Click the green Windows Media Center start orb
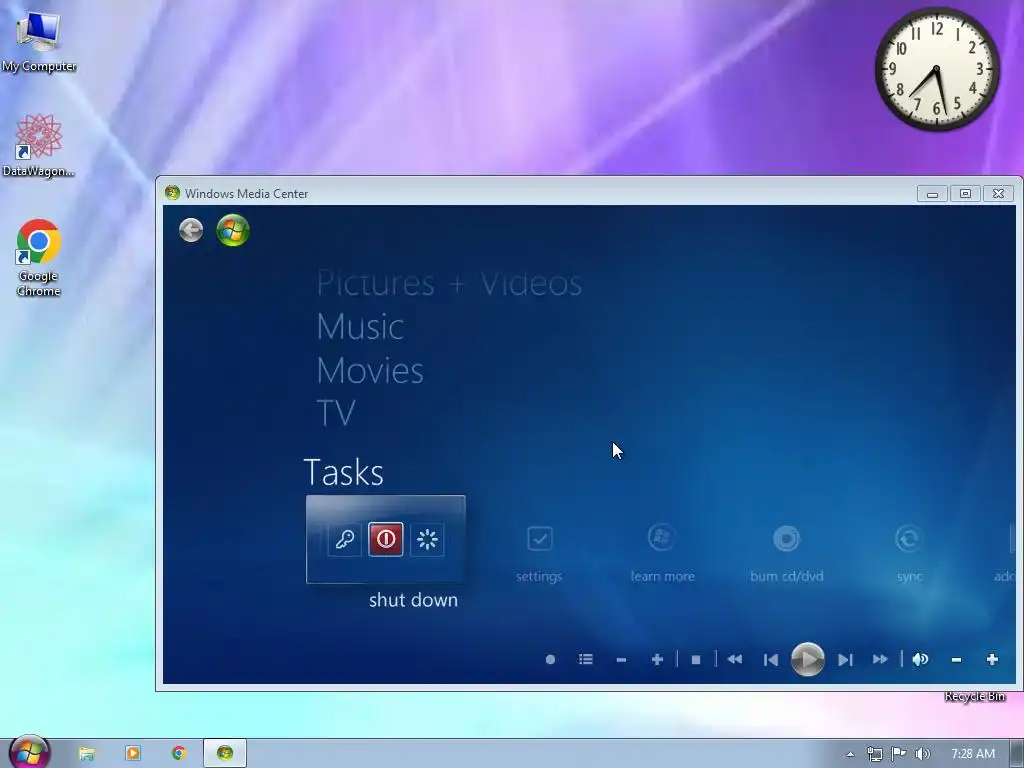 pyautogui.click(x=233, y=230)
